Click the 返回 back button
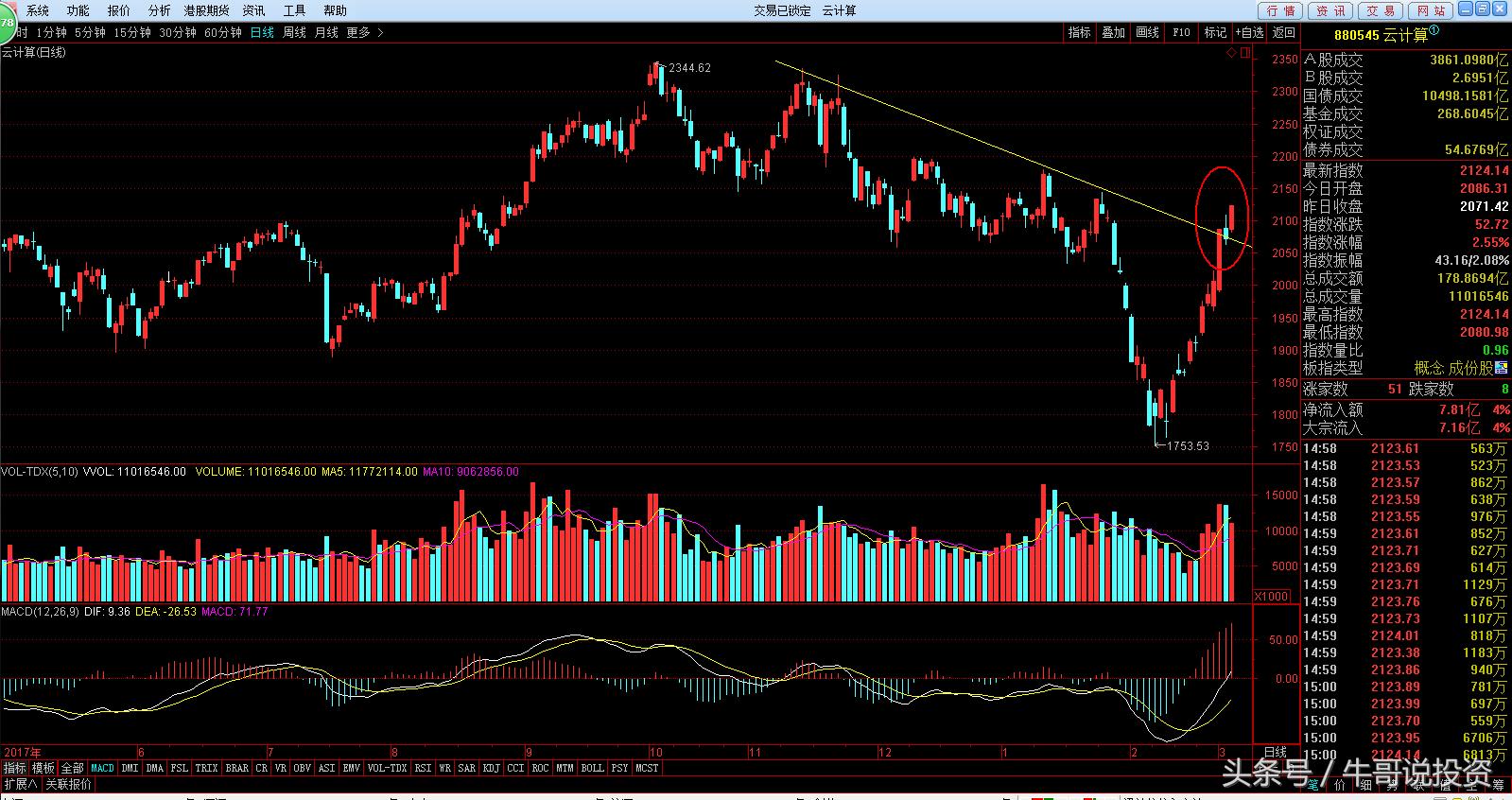This screenshot has width=1512, height=800. (x=1283, y=32)
